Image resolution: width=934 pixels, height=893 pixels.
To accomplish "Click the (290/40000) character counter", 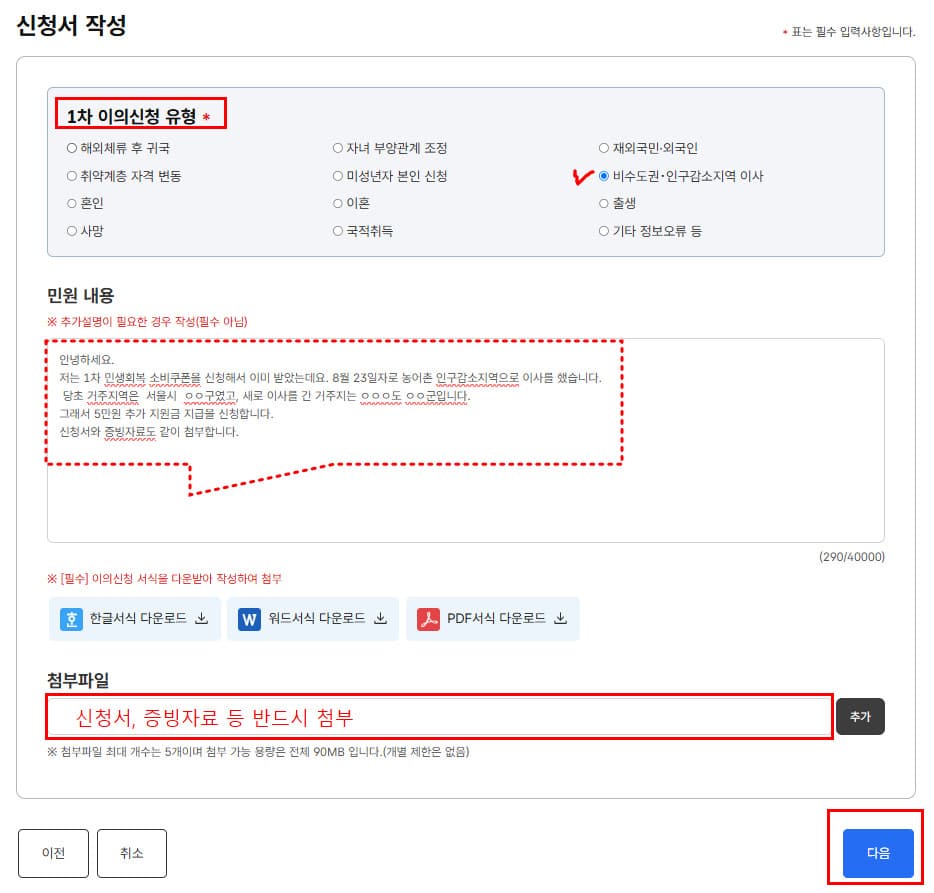I will (x=852, y=557).
